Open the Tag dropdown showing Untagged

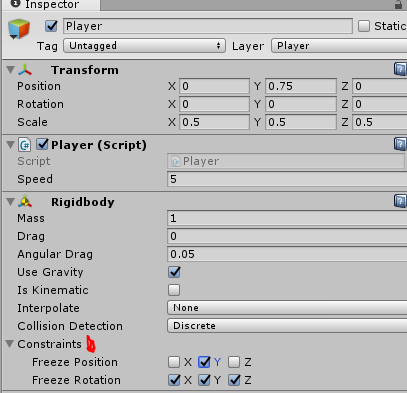coord(144,46)
